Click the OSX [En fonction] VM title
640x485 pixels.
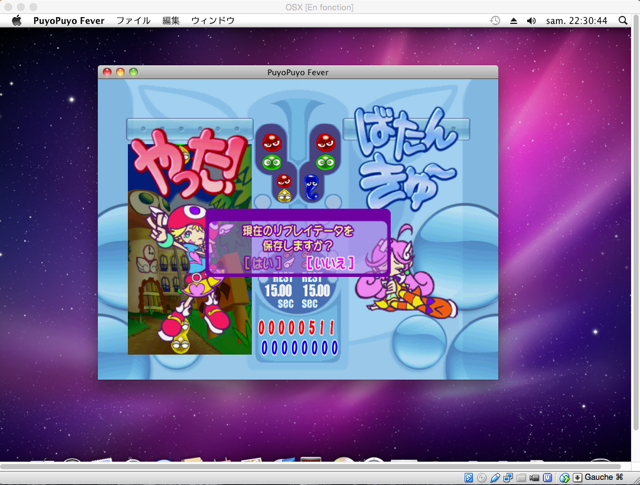pos(320,7)
